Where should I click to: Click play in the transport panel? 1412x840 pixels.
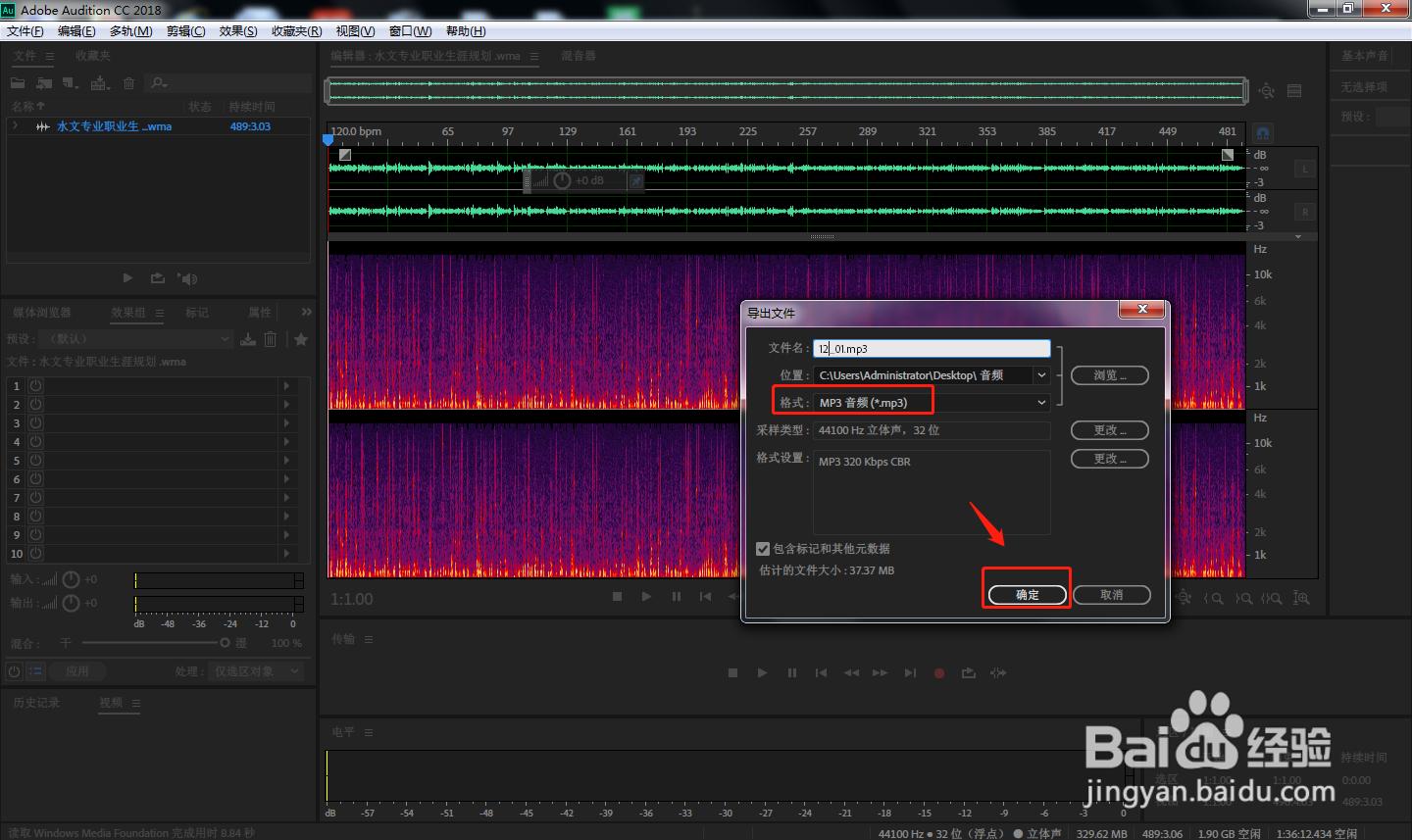point(762,673)
